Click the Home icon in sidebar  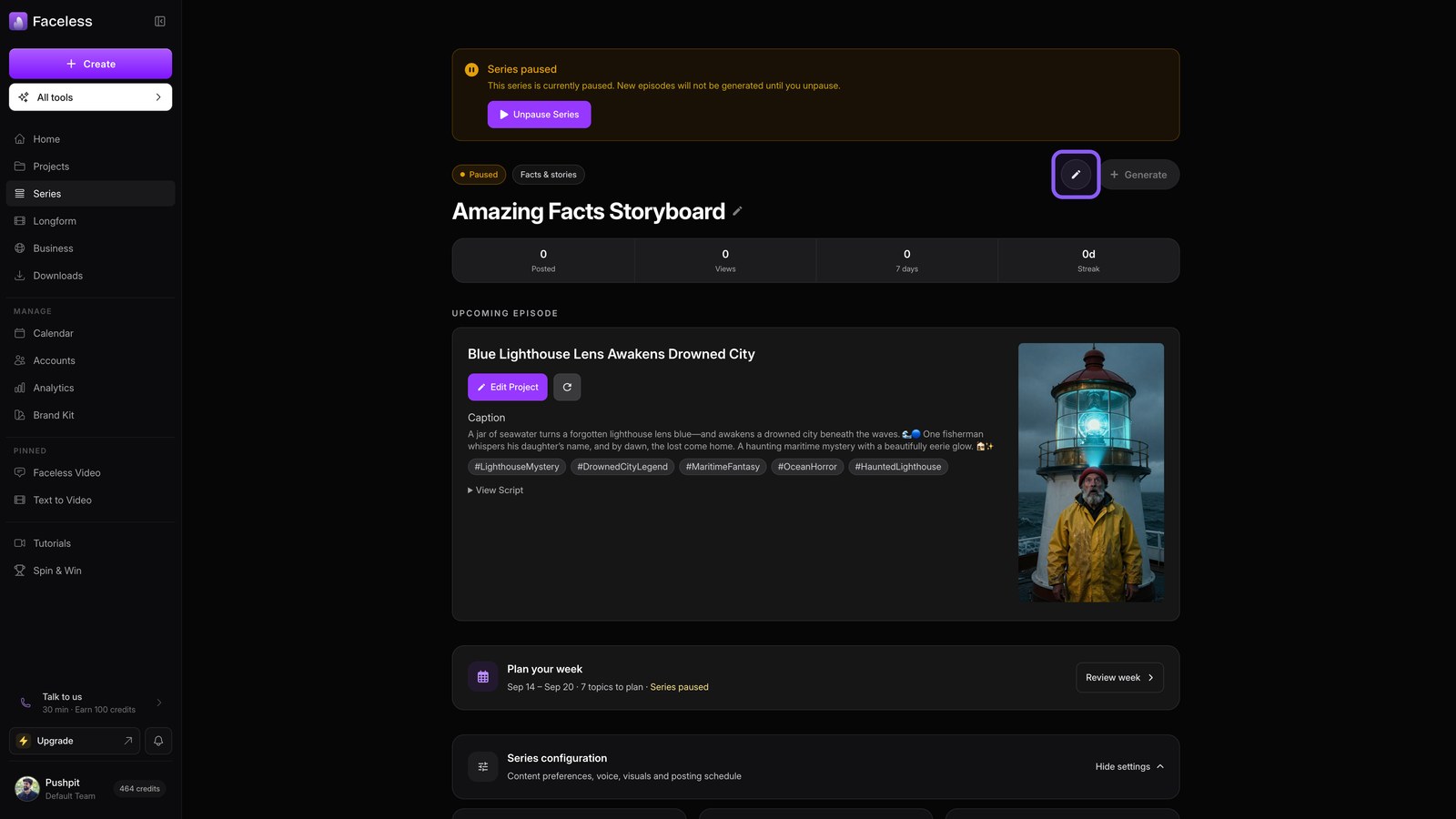tap(20, 139)
